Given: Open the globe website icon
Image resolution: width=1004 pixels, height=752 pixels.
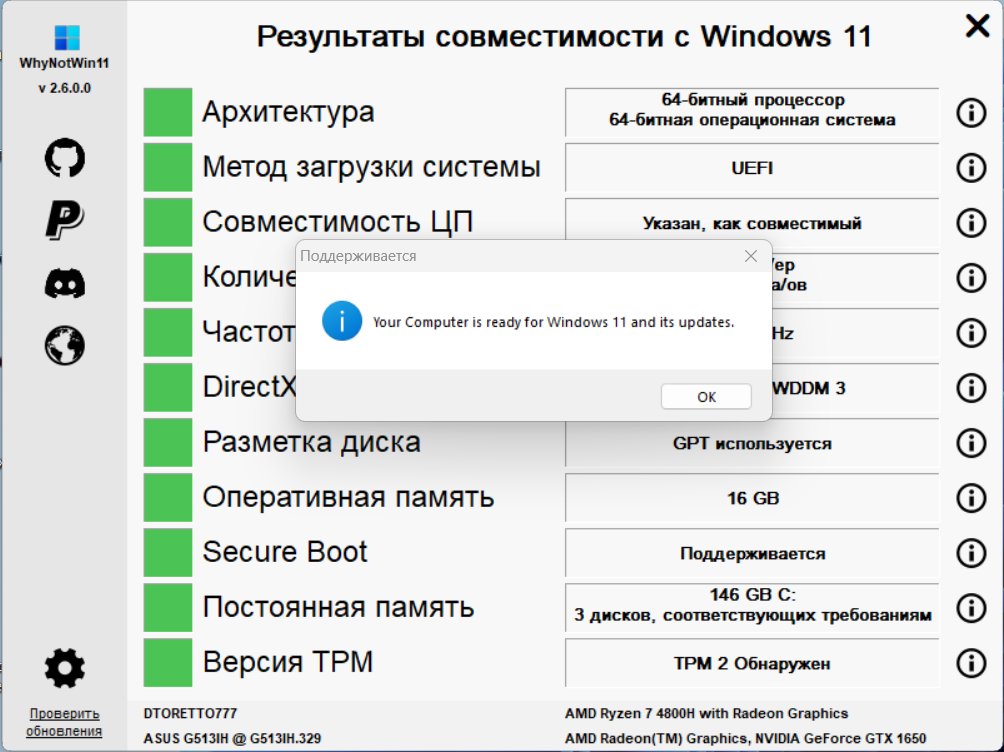Looking at the screenshot, I should [65, 345].
